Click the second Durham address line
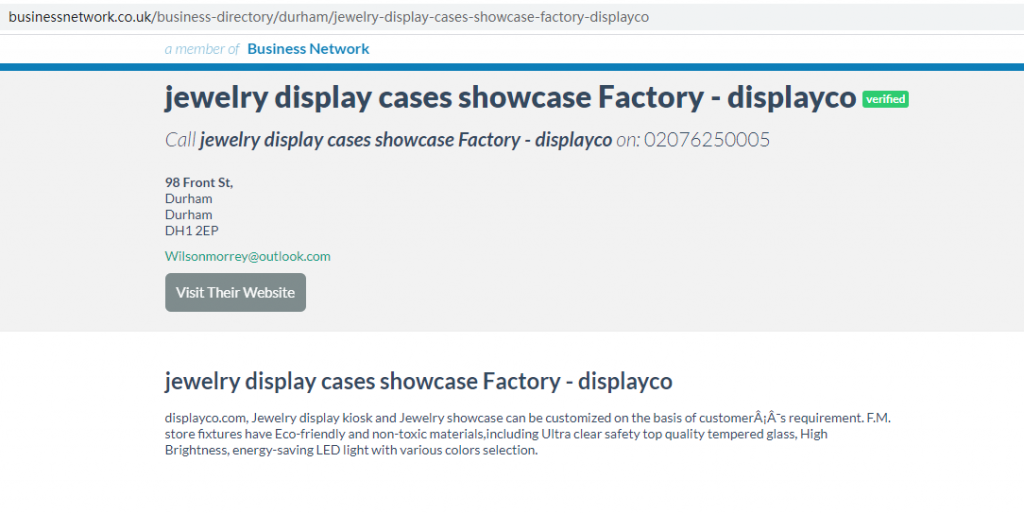Image resolution: width=1024 pixels, height=514 pixels. 188,215
